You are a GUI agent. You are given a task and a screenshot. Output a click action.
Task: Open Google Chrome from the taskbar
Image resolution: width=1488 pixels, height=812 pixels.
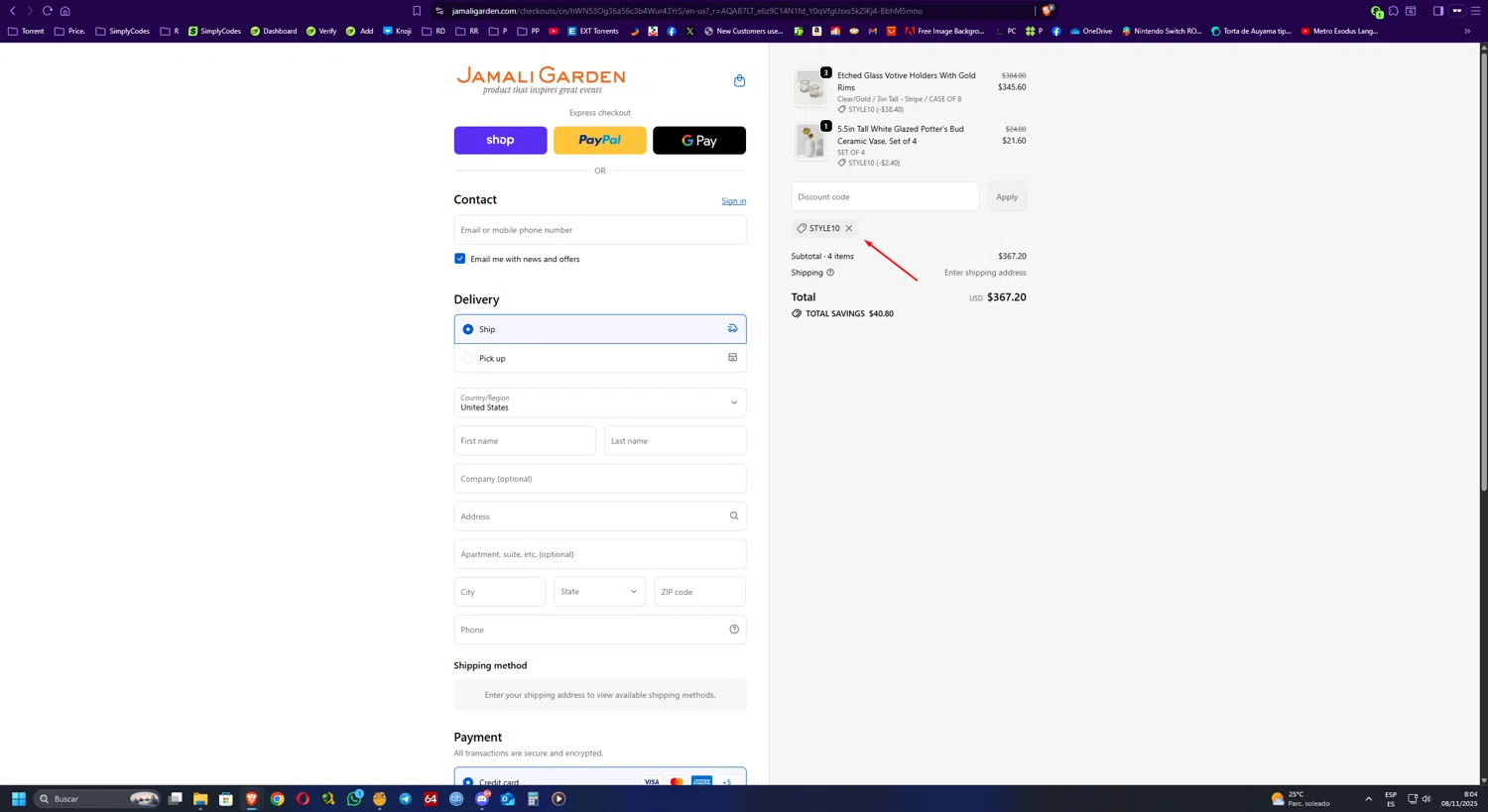(x=278, y=798)
